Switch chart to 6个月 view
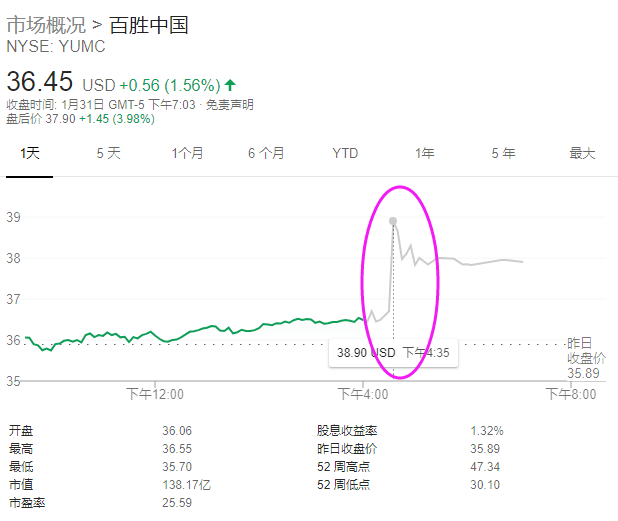Image resolution: width=618 pixels, height=521 pixels. (266, 153)
